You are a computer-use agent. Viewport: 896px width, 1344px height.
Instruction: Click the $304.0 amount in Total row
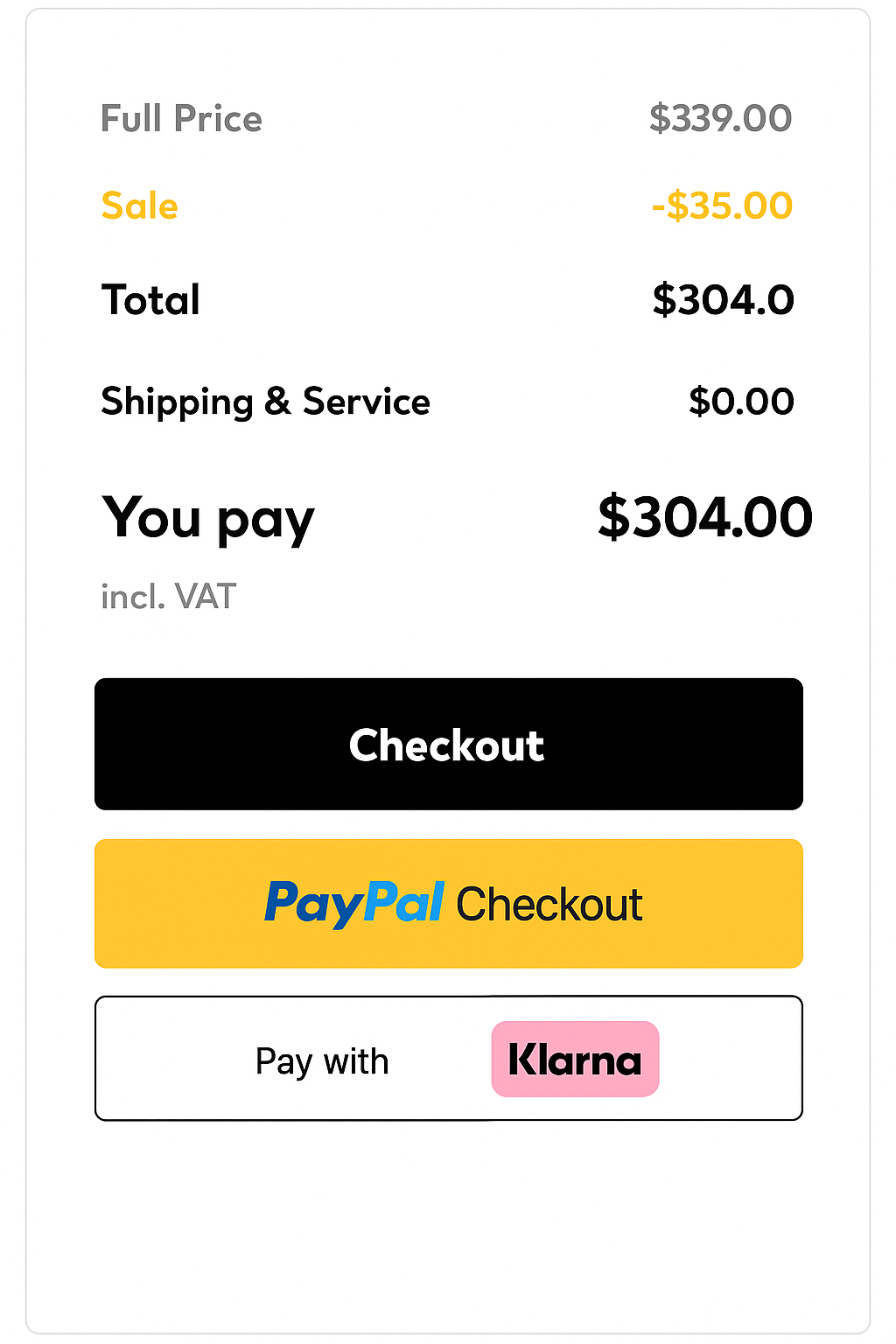(x=723, y=300)
